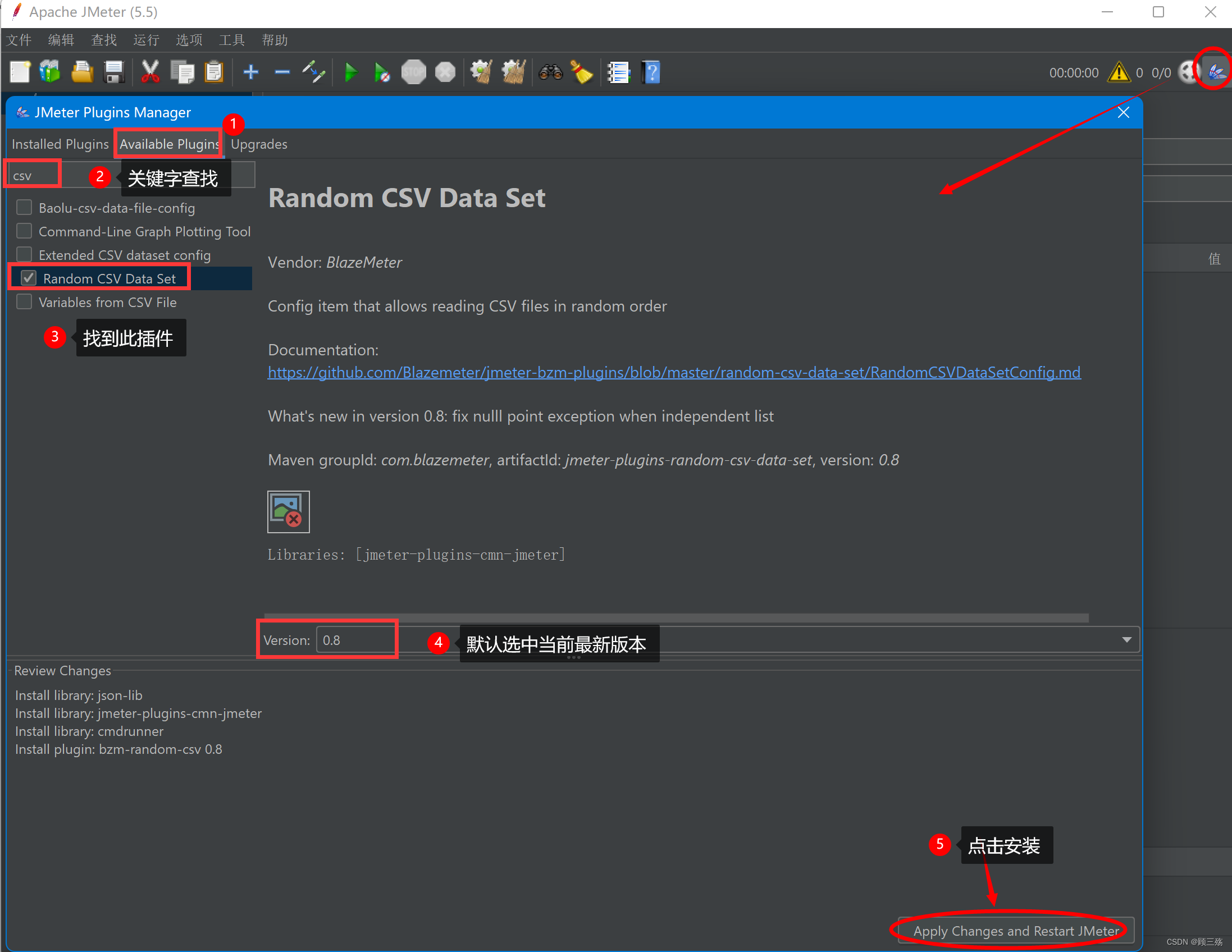This screenshot has height=952, width=1232.
Task: Click the Copy icon in toolbar
Action: point(182,72)
